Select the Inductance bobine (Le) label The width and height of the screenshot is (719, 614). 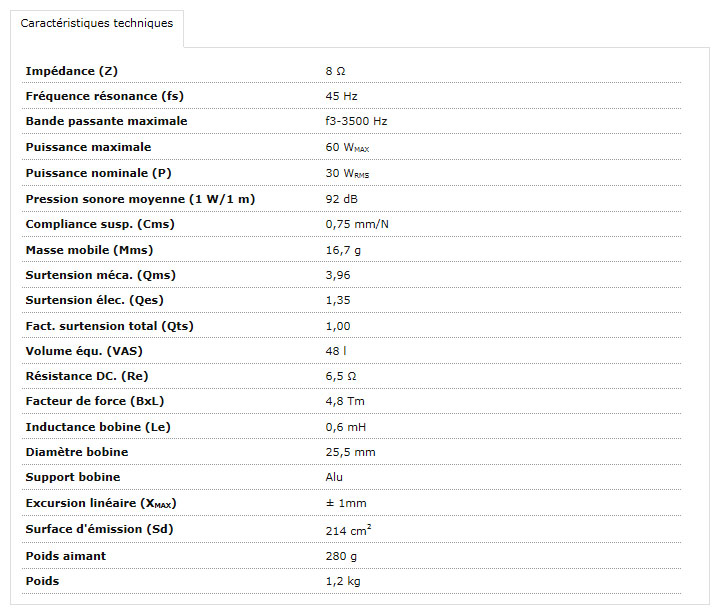(x=98, y=427)
